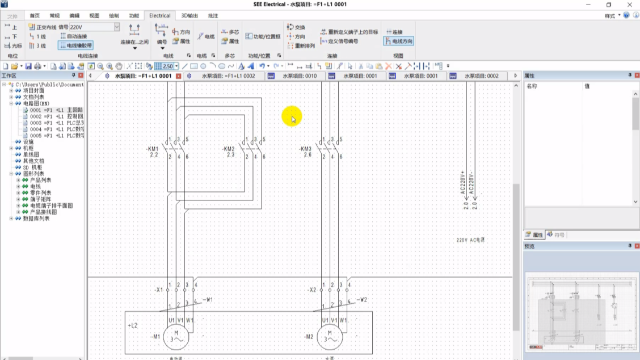Viewport: 640px width, 360px height.
Task: Toggle the 自动连接 auto-connect option
Action: point(74,36)
